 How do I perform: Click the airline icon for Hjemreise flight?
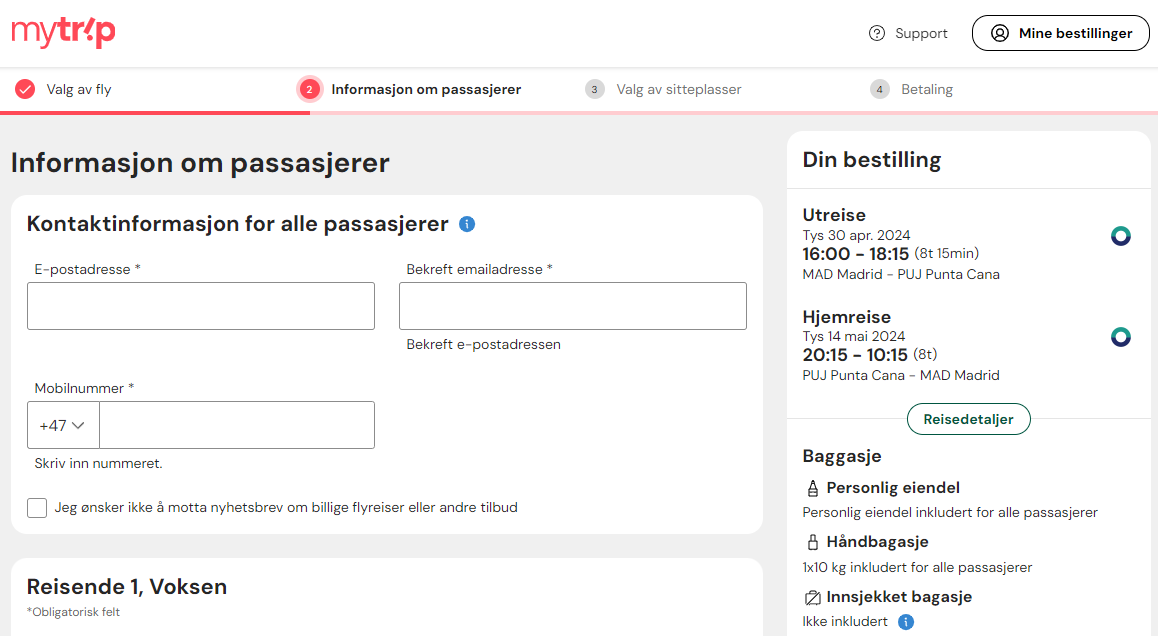click(1120, 337)
